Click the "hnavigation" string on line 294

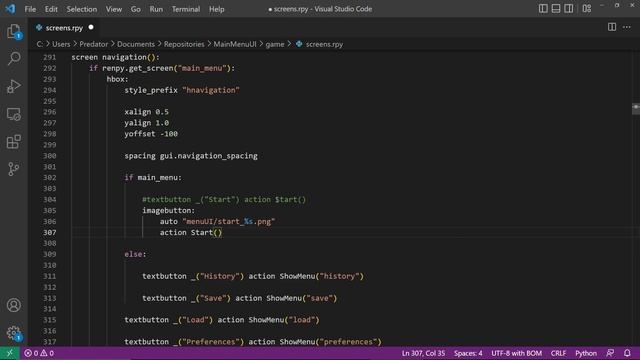point(211,90)
